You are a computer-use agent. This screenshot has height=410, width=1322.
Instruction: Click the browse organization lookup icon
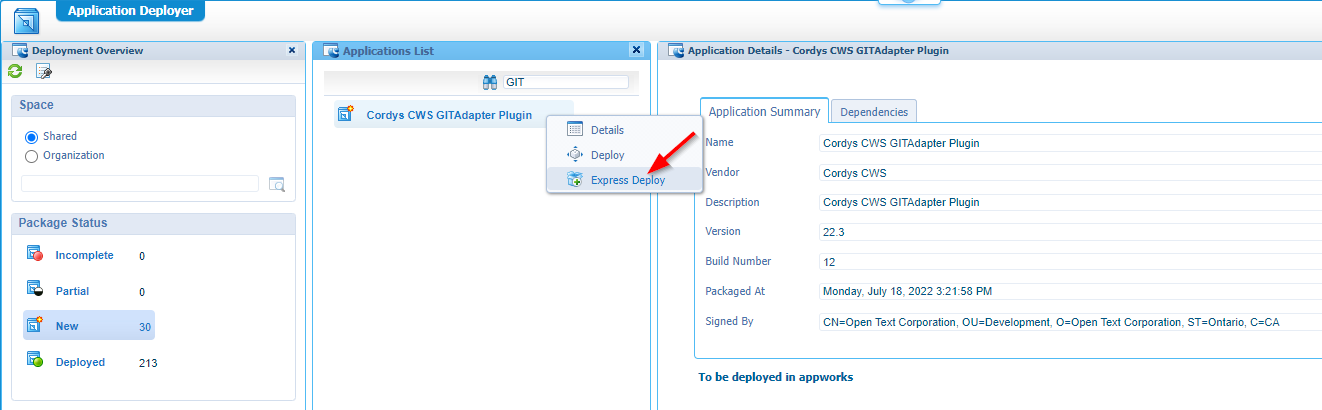277,184
